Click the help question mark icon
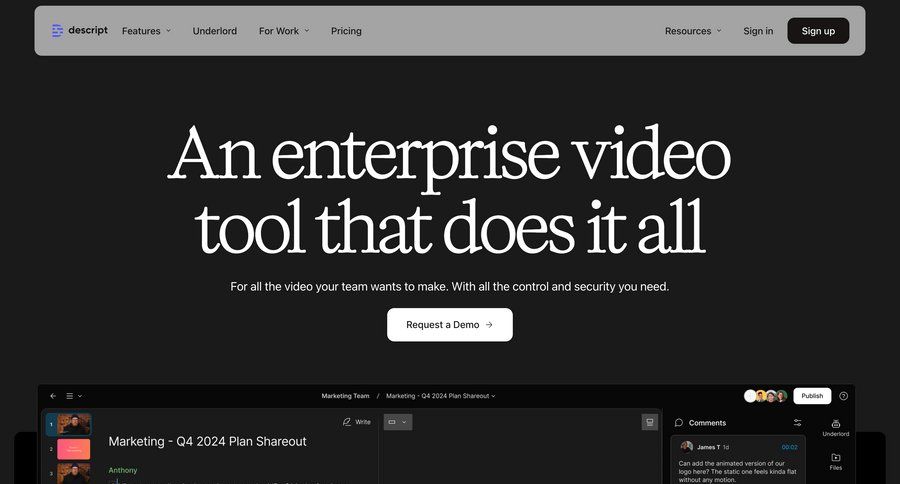The width and height of the screenshot is (900, 484). pyautogui.click(x=843, y=396)
